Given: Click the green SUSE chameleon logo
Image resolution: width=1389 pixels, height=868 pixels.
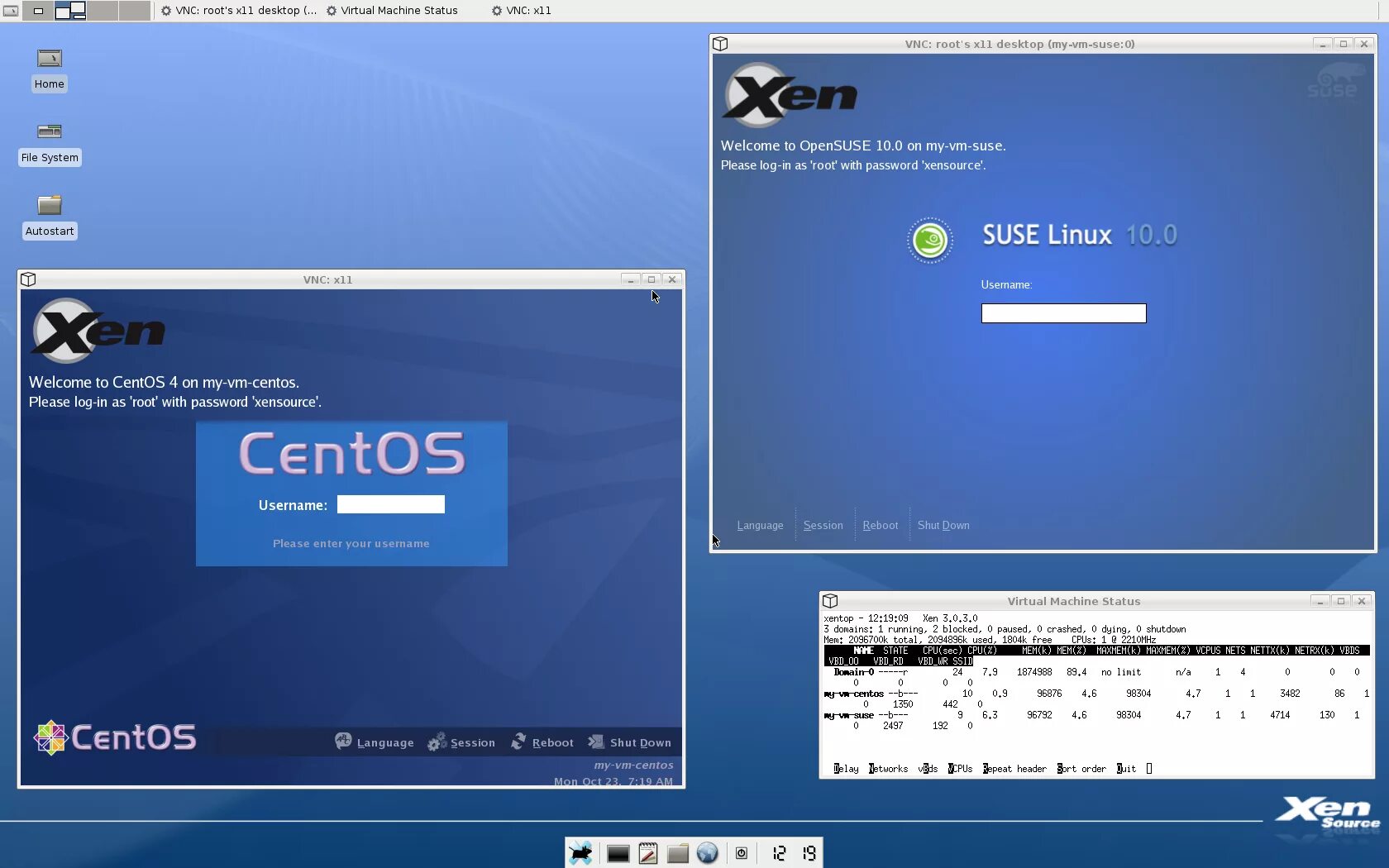Looking at the screenshot, I should tap(930, 241).
